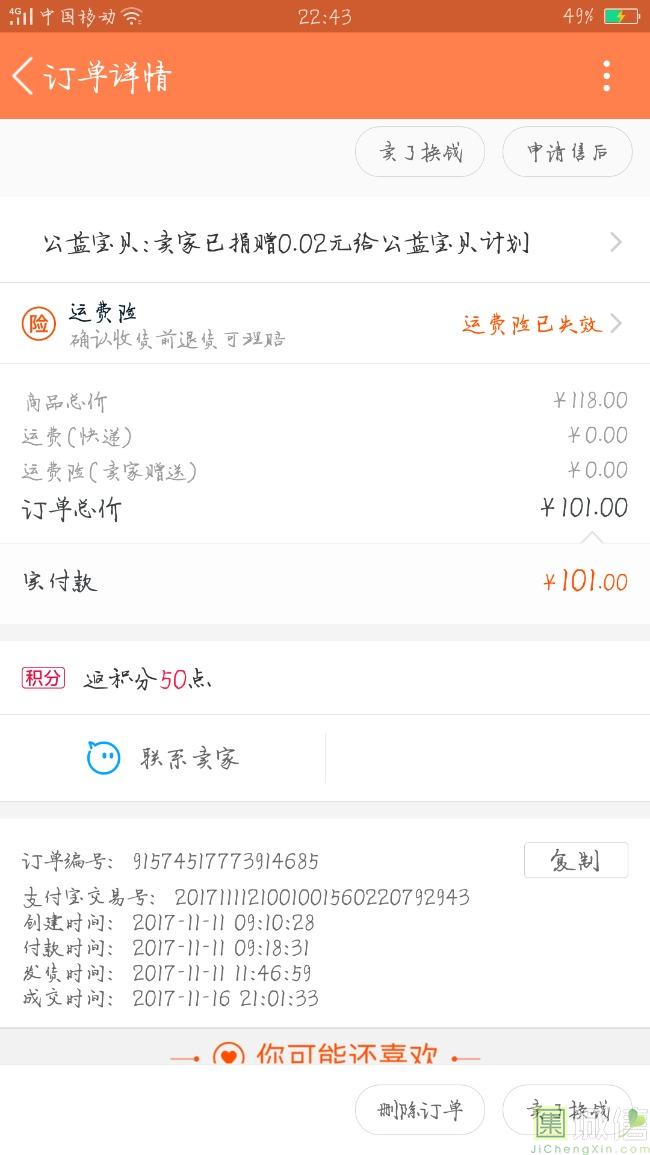The image size is (650, 1155).
Task: Tap order number 915745177739146​85
Action: click(x=226, y=861)
